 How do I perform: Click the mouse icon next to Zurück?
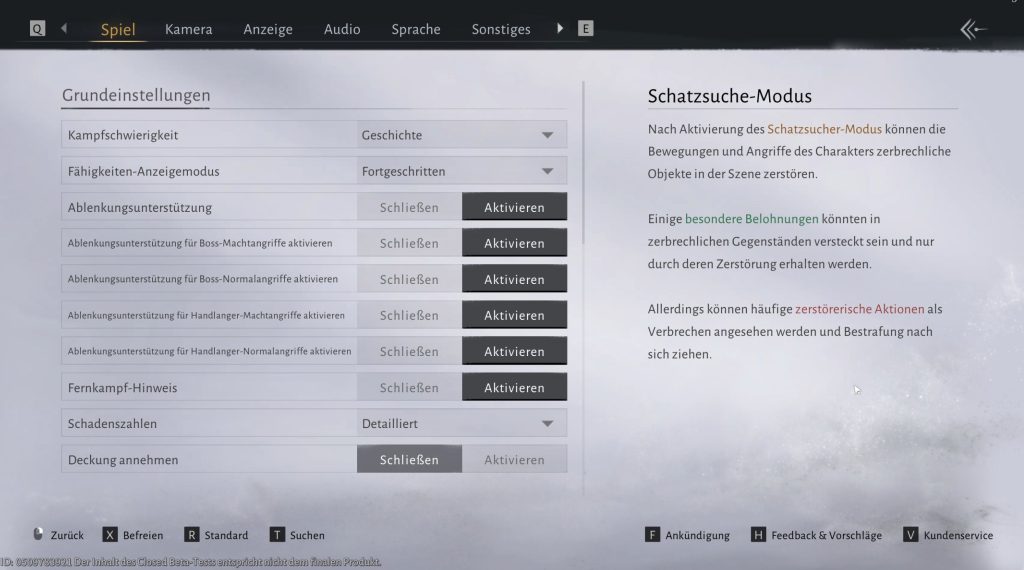click(x=38, y=535)
